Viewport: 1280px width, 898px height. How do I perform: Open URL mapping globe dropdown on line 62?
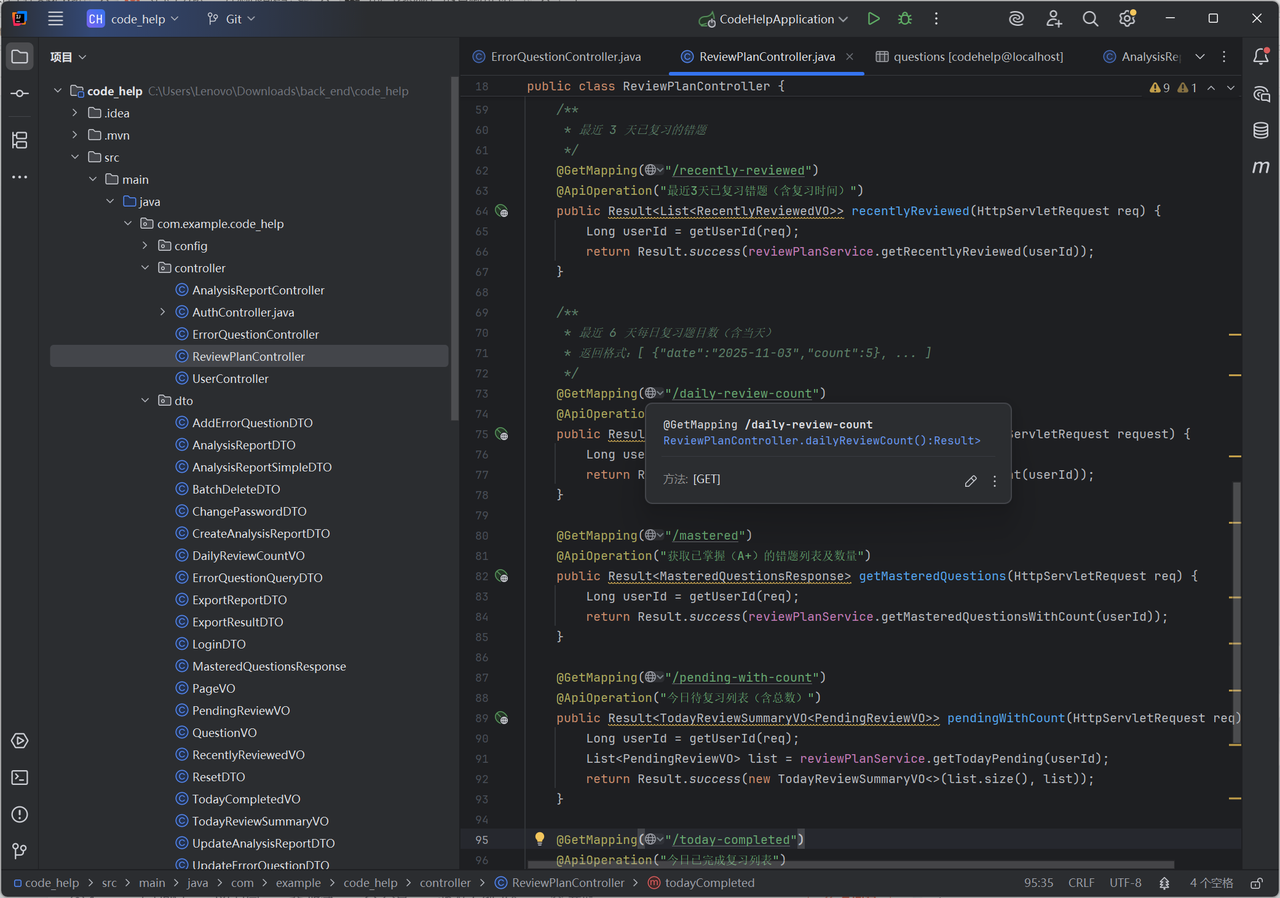pos(655,170)
